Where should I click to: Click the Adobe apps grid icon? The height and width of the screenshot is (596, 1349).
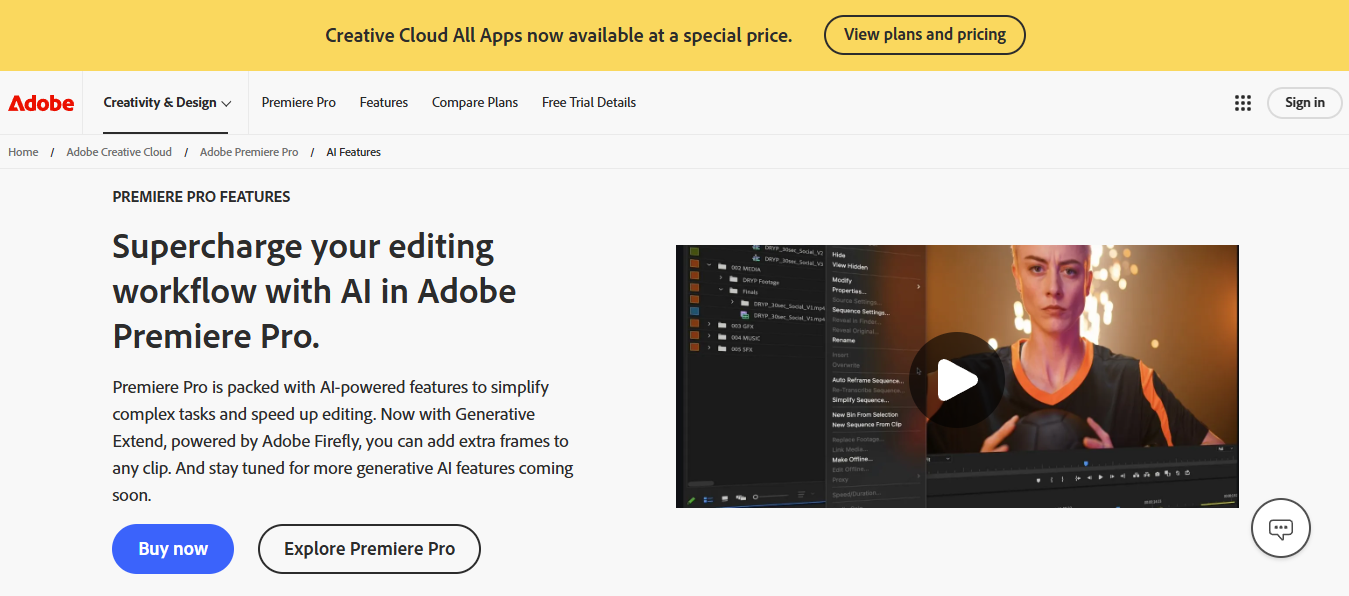coord(1242,102)
